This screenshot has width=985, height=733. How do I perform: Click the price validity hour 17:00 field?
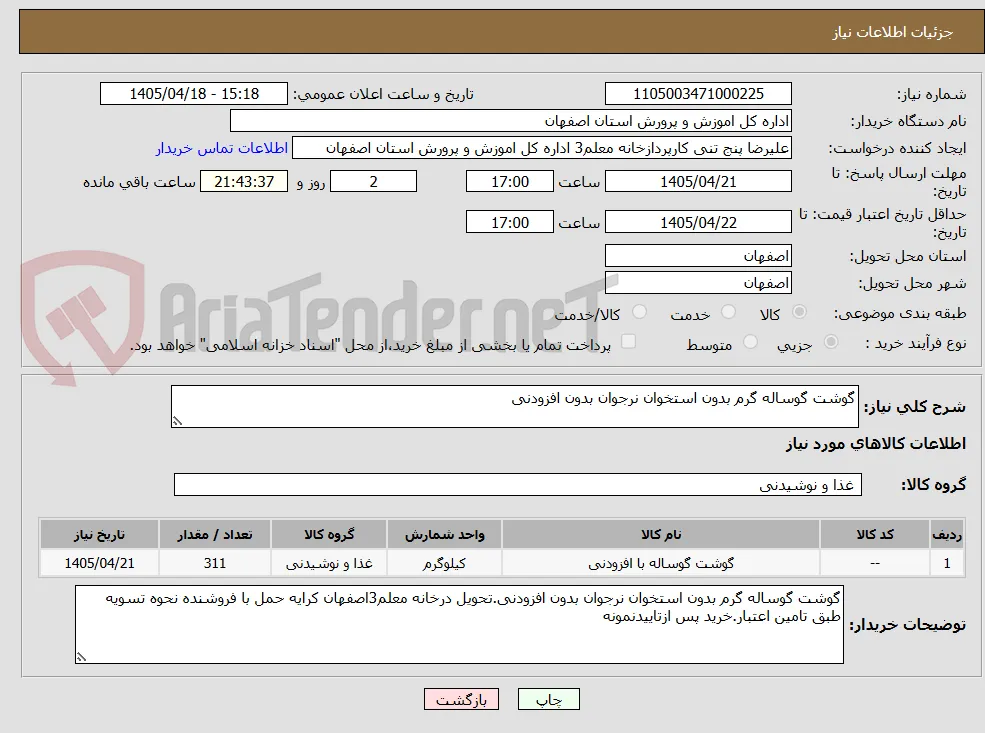pos(509,222)
